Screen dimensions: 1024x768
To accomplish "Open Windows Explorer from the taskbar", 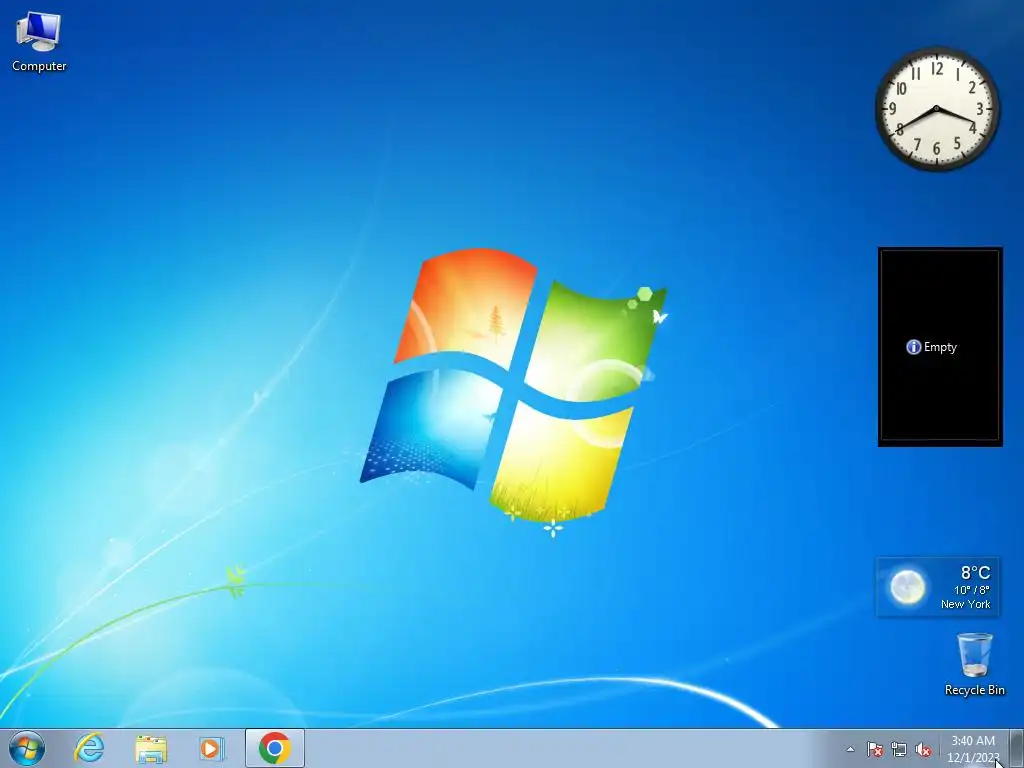I will (151, 748).
